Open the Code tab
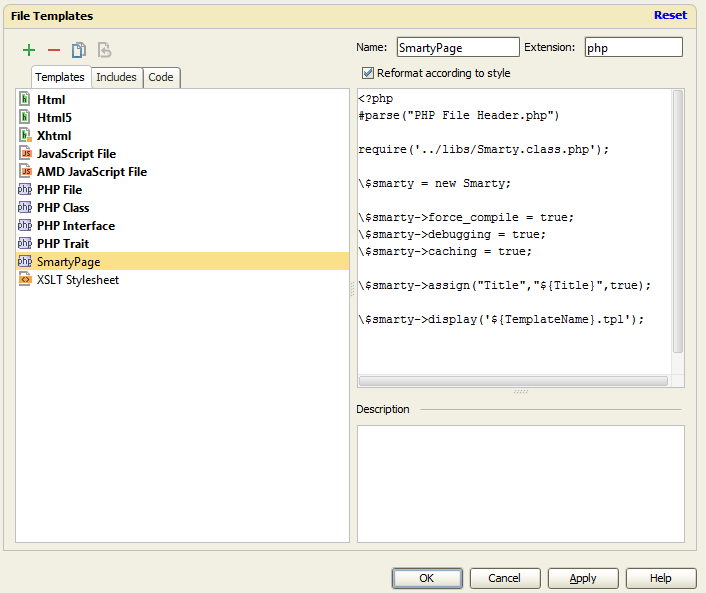Image resolution: width=706 pixels, height=593 pixels. [161, 77]
